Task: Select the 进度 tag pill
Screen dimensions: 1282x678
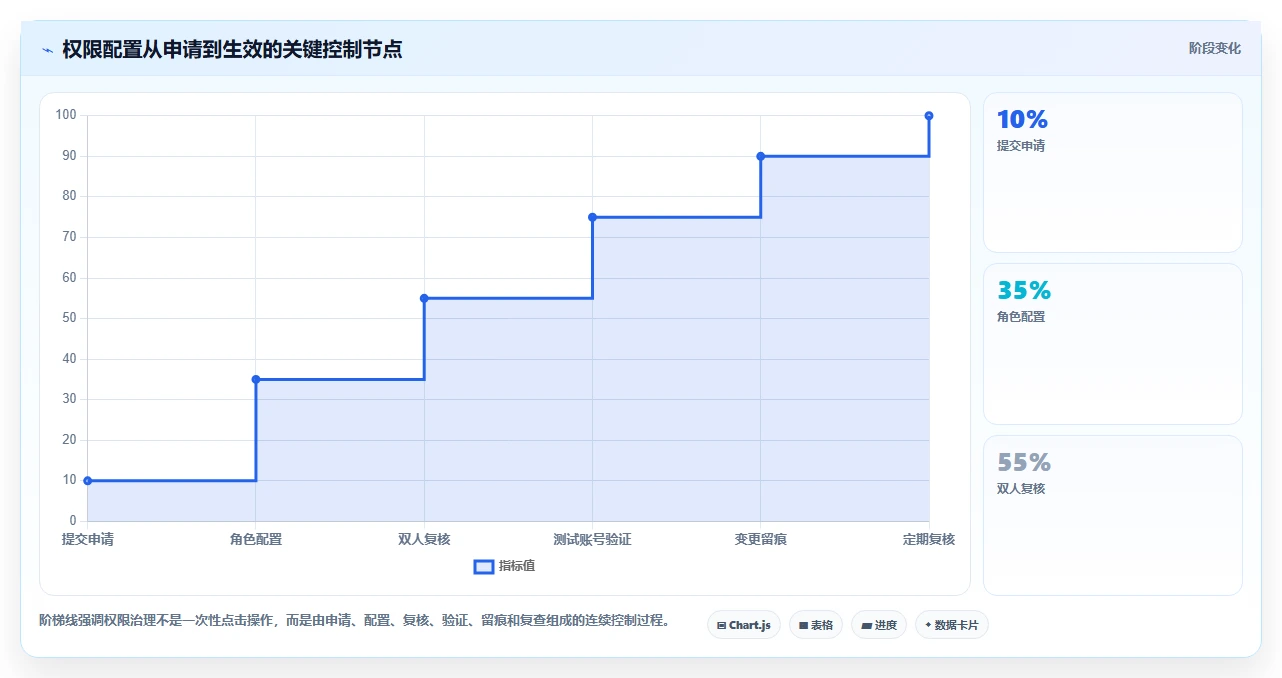Action: pyautogui.click(x=879, y=625)
